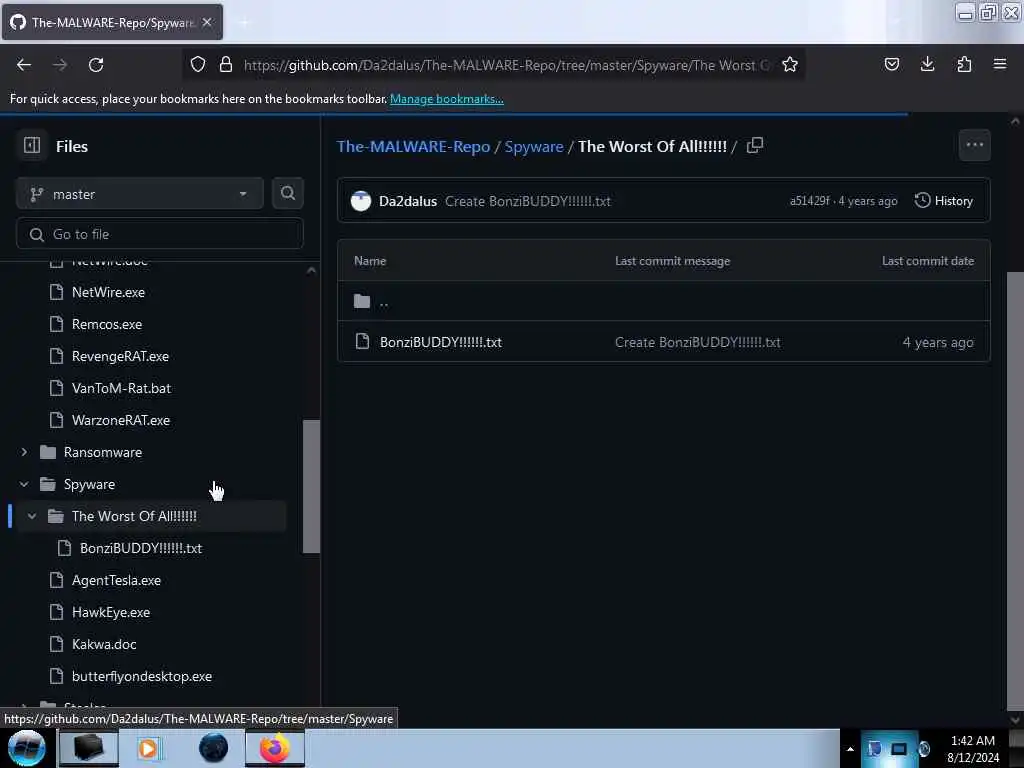Open the downloads arrow icon

pos(927,65)
